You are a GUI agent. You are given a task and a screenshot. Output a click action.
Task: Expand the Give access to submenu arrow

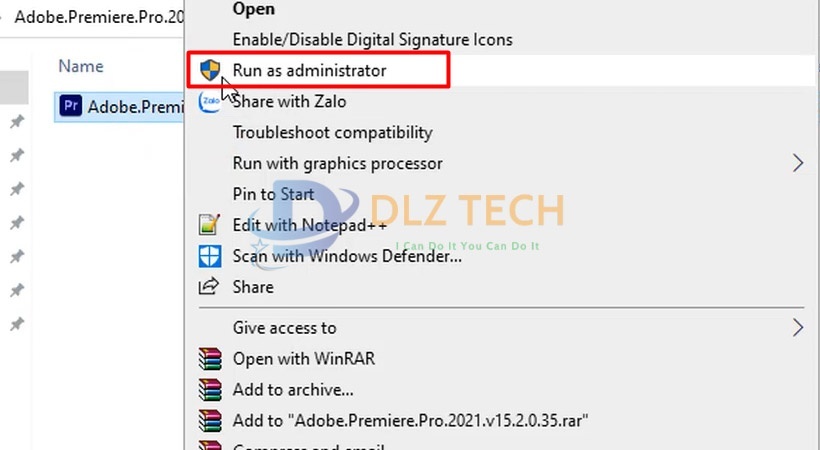pos(798,328)
